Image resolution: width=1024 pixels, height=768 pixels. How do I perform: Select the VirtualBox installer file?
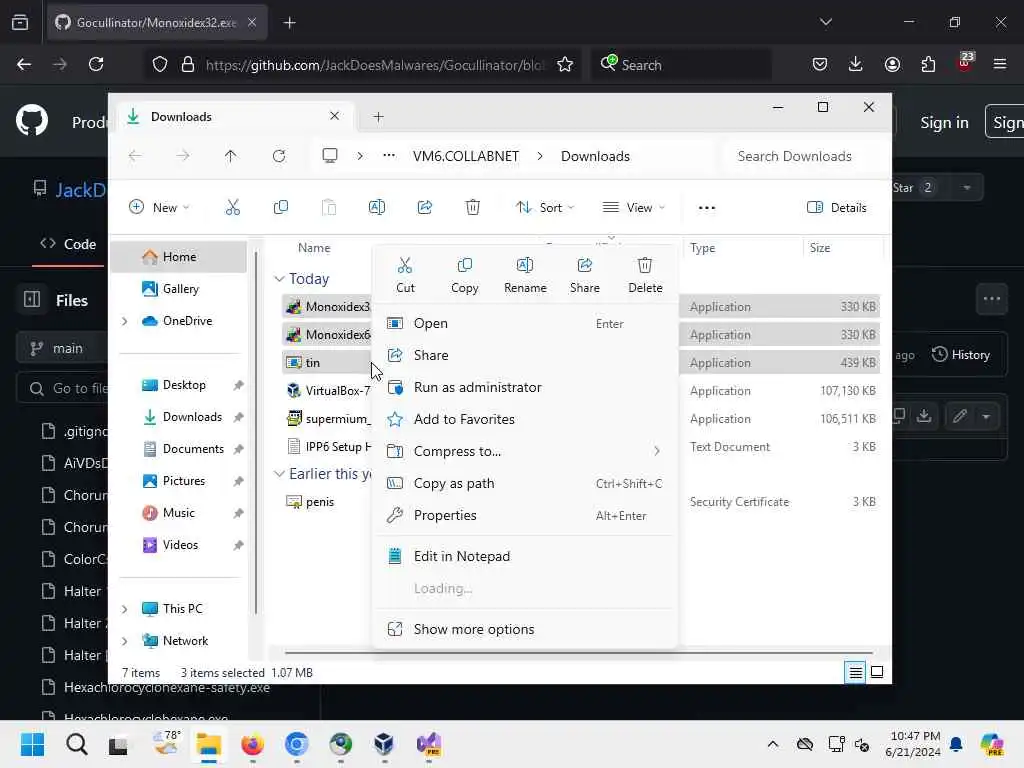(328, 391)
